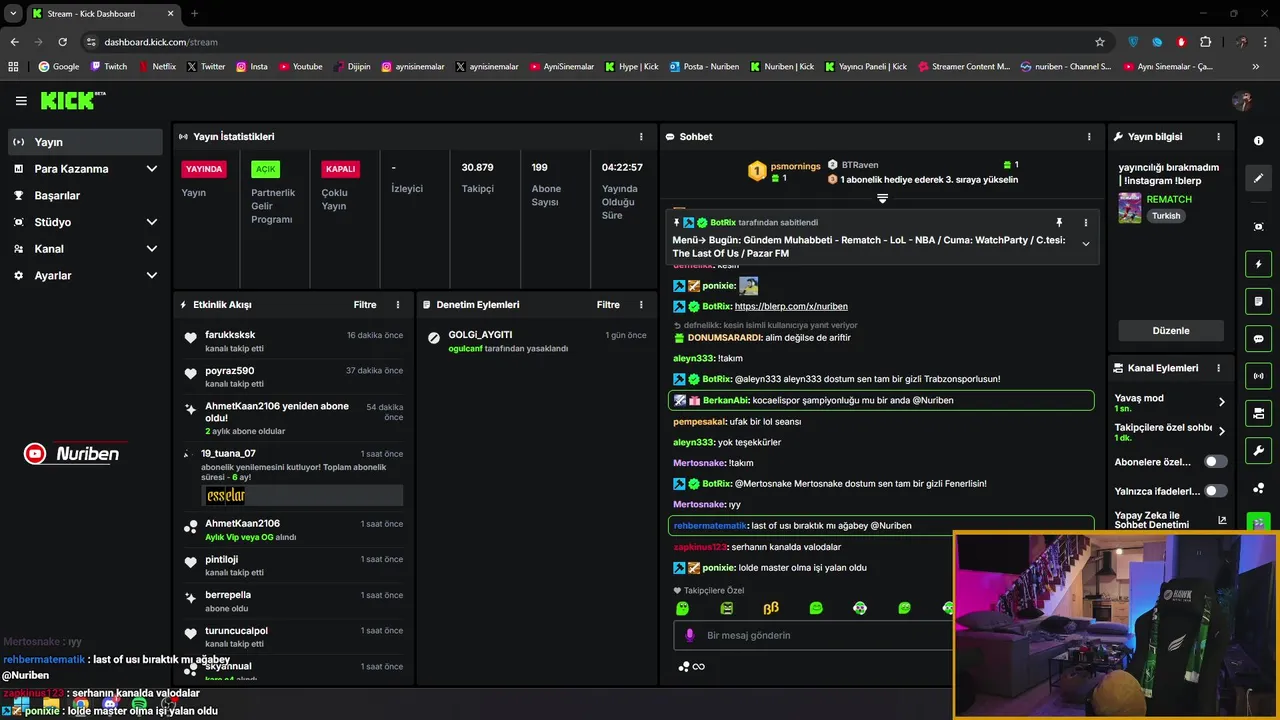This screenshot has height=720, width=1280.
Task: Click the screen capture icon in right sidebar
Action: (1258, 227)
